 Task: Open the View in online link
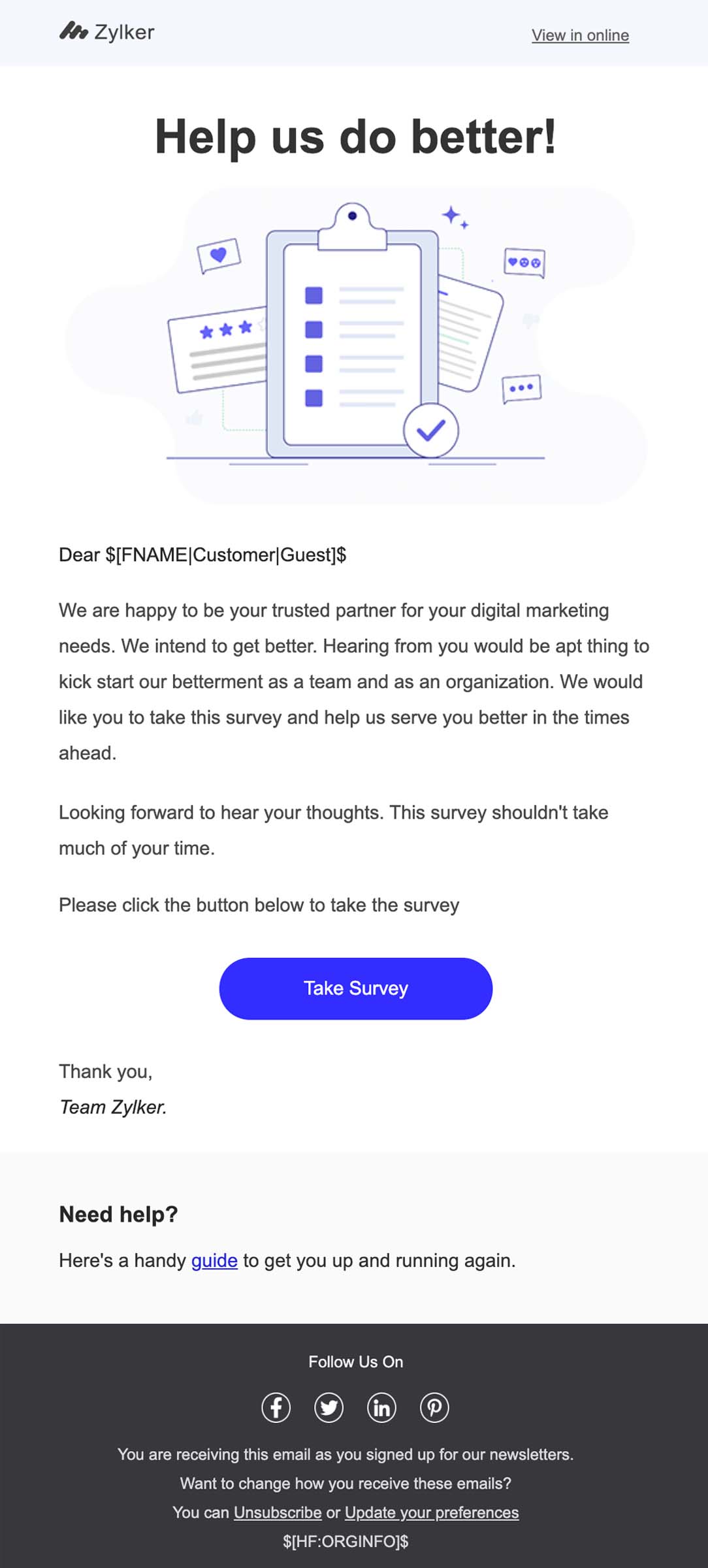point(580,35)
